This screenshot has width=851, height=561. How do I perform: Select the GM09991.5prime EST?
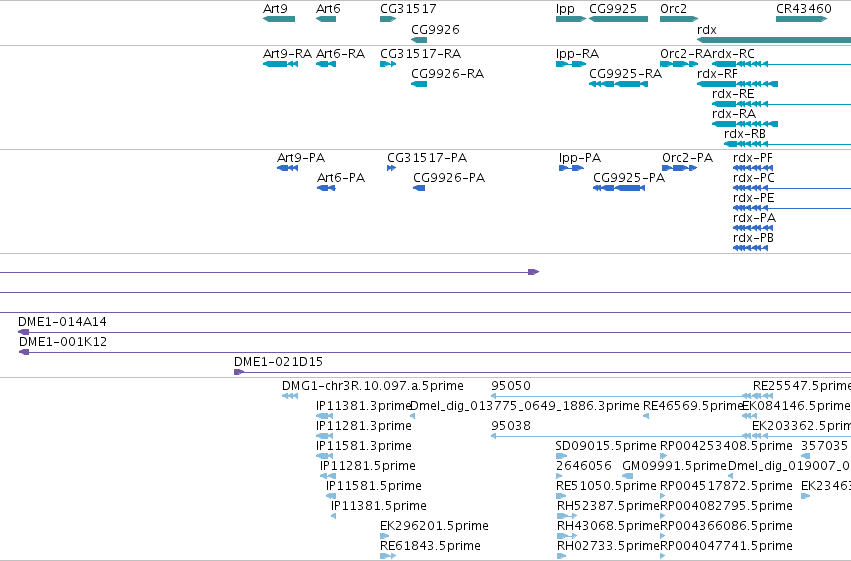tap(628, 476)
